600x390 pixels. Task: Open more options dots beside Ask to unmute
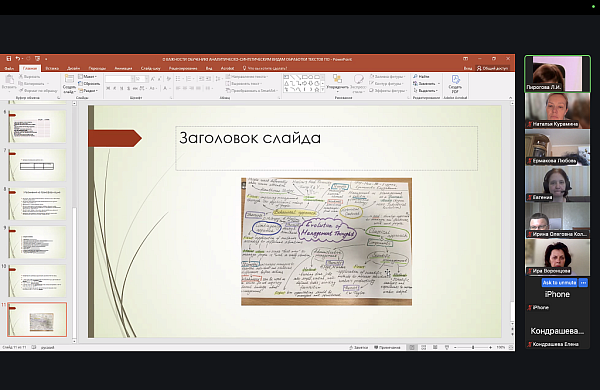[583, 283]
